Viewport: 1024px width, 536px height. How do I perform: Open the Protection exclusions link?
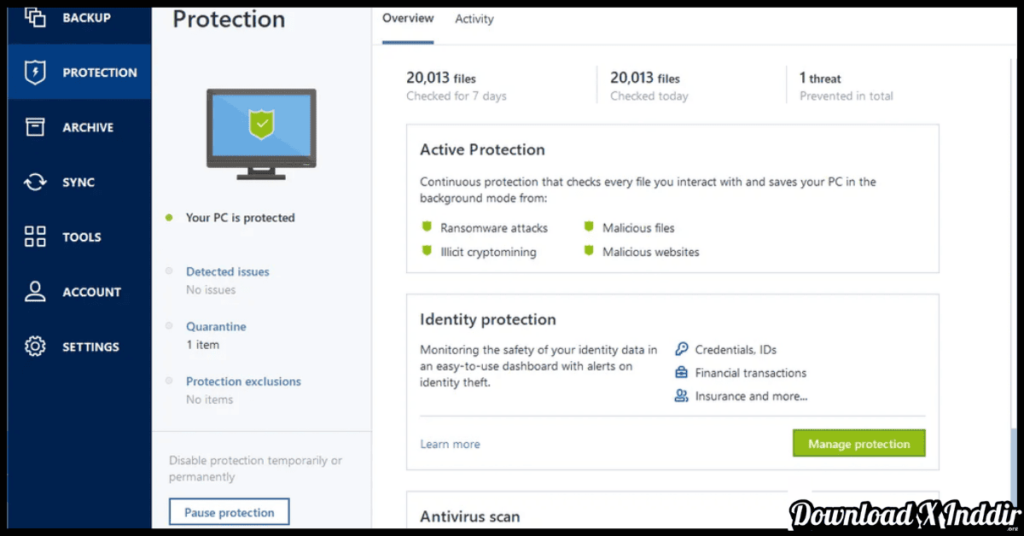pos(244,381)
